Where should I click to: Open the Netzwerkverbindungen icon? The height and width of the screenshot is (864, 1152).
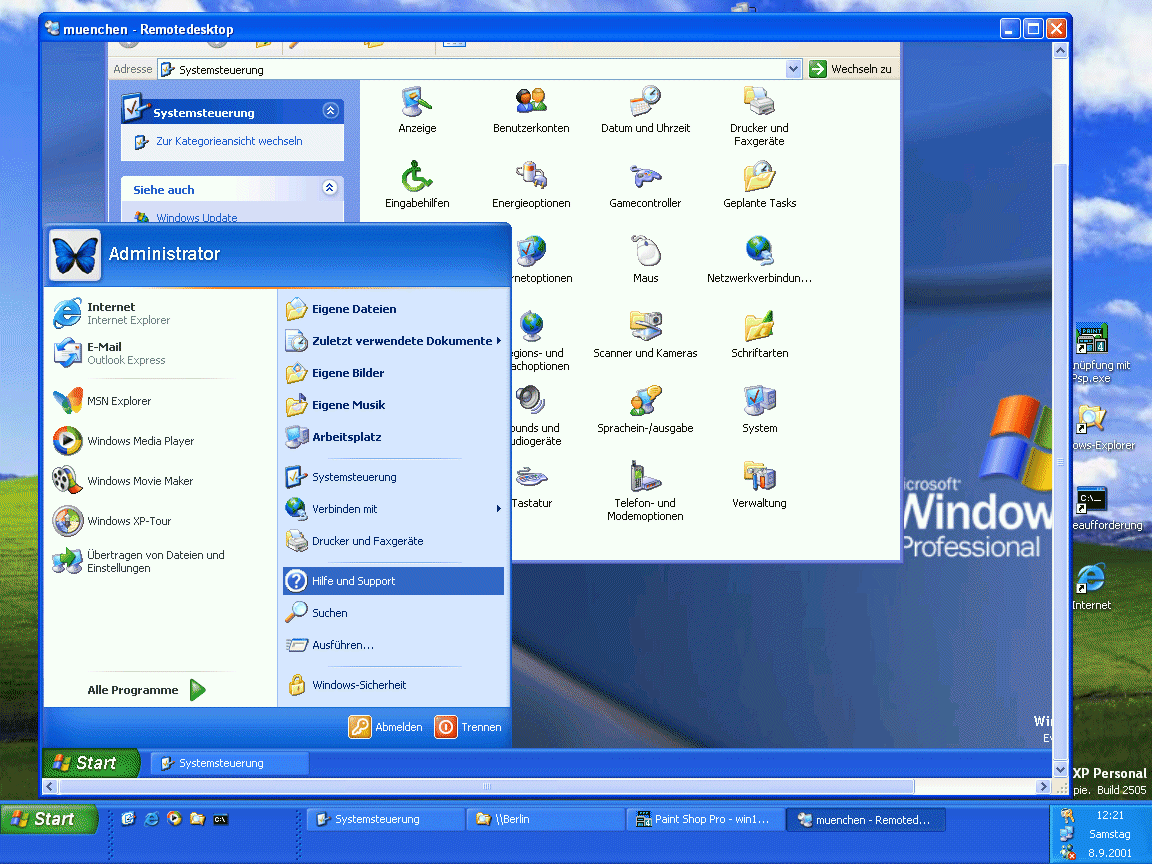pos(759,259)
